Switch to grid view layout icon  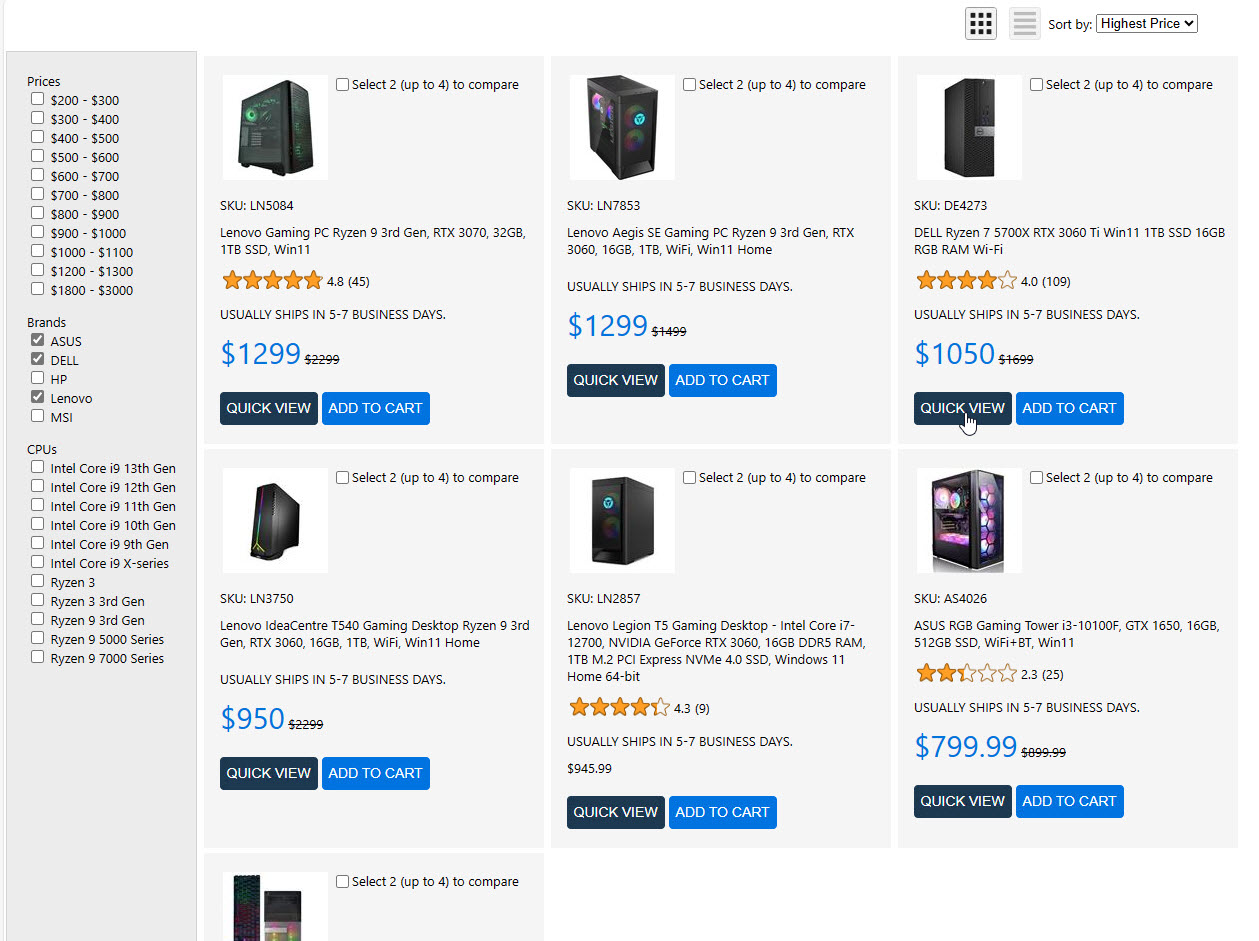tap(980, 23)
